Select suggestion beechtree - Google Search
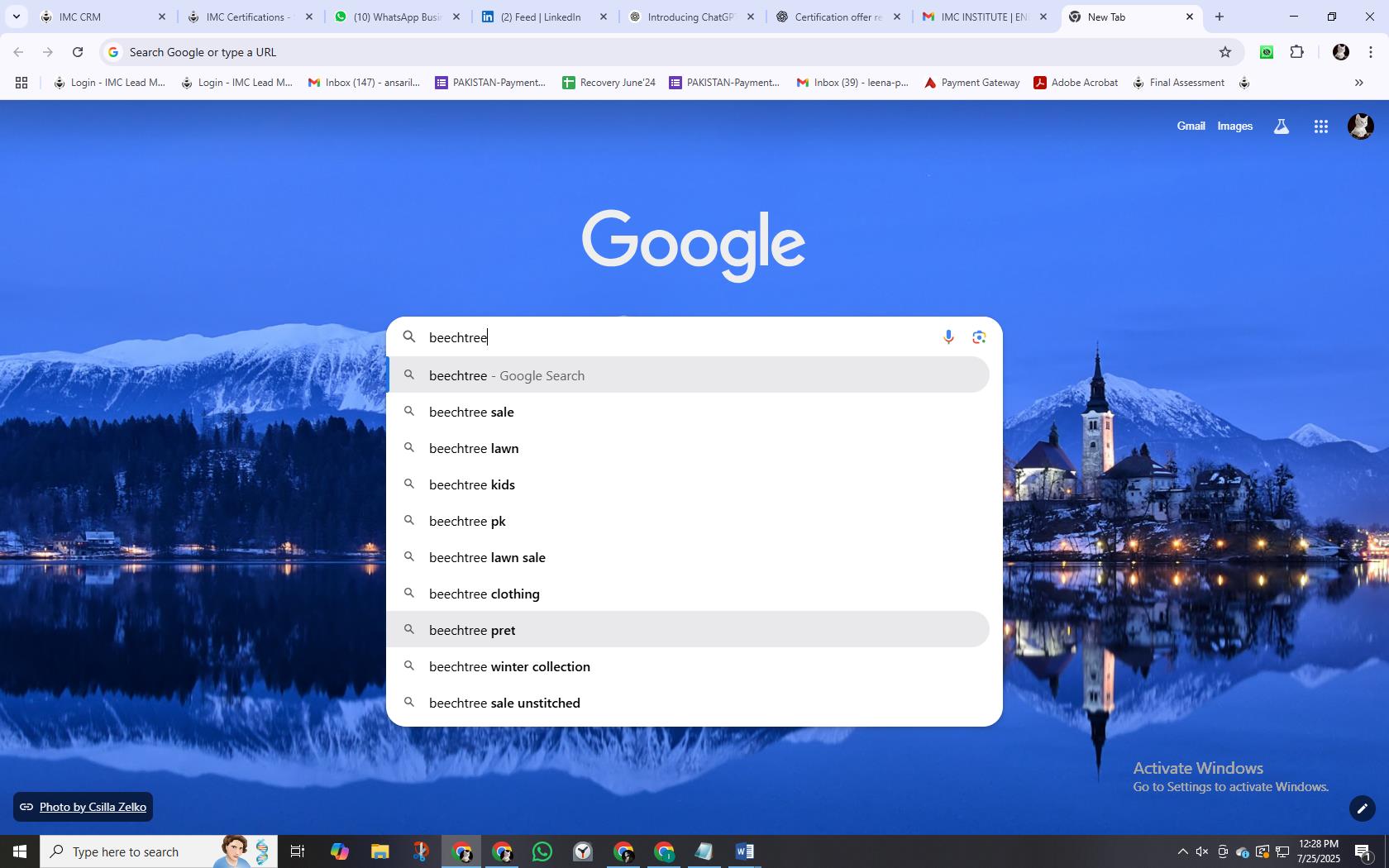The width and height of the screenshot is (1389, 868). coord(688,375)
